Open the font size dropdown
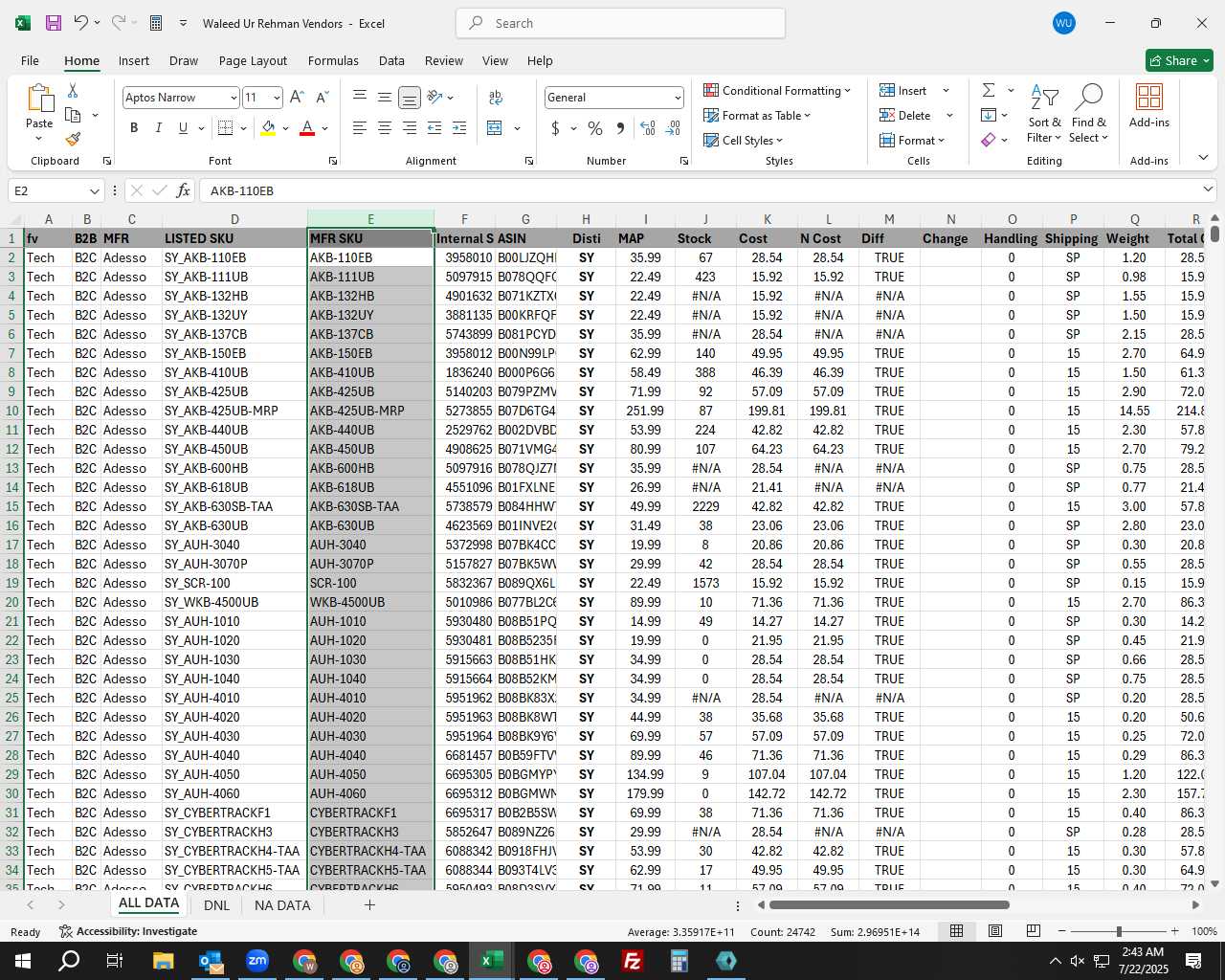 [x=277, y=98]
